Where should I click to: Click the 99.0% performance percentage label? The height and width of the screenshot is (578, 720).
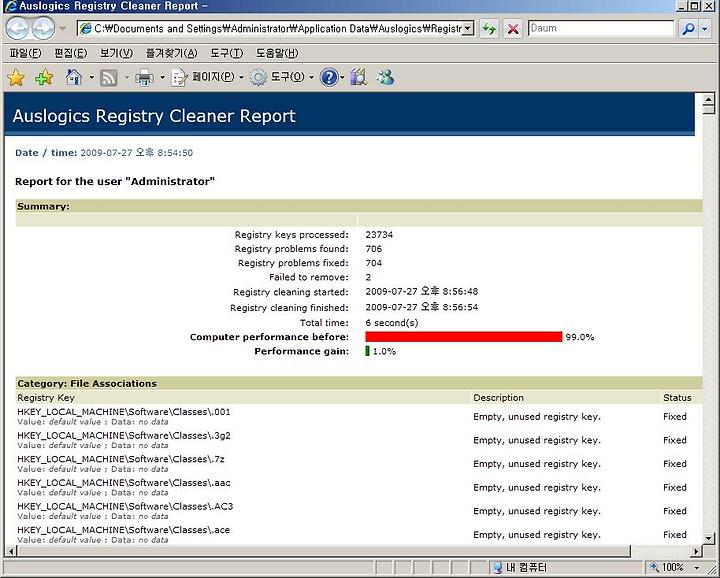[579, 337]
